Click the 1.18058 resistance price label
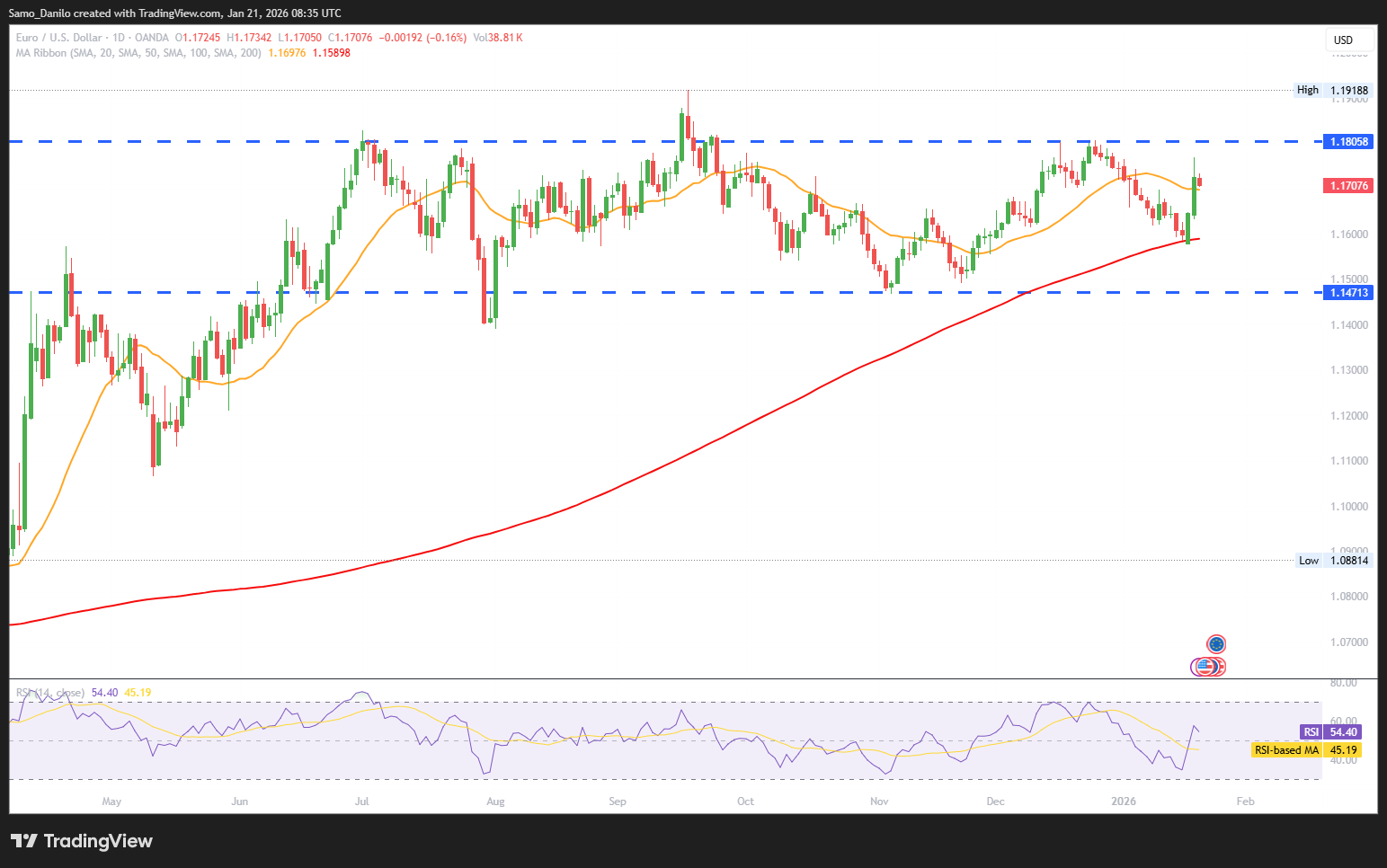This screenshot has width=1387, height=868. [1349, 142]
